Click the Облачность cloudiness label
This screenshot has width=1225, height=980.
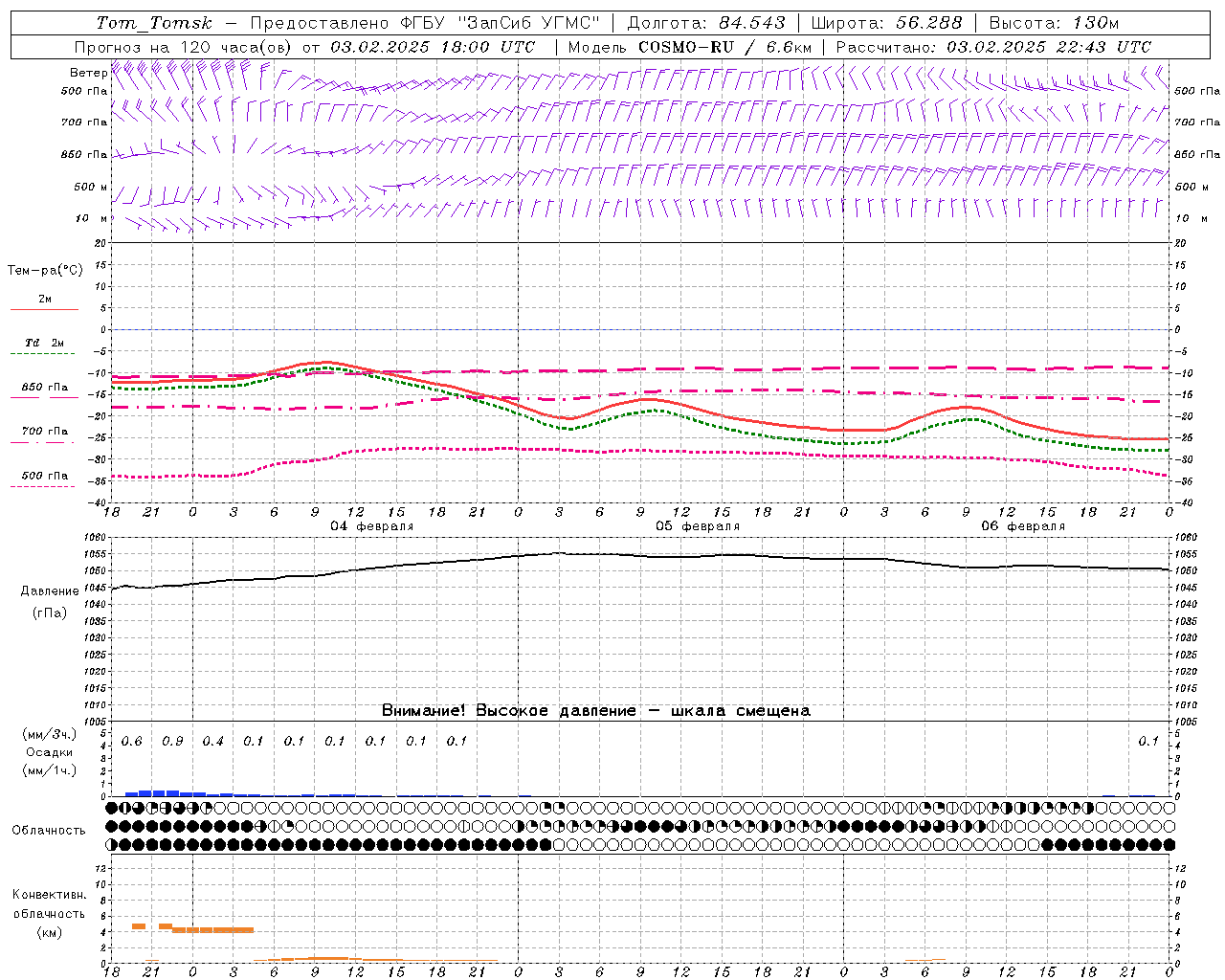click(x=49, y=830)
